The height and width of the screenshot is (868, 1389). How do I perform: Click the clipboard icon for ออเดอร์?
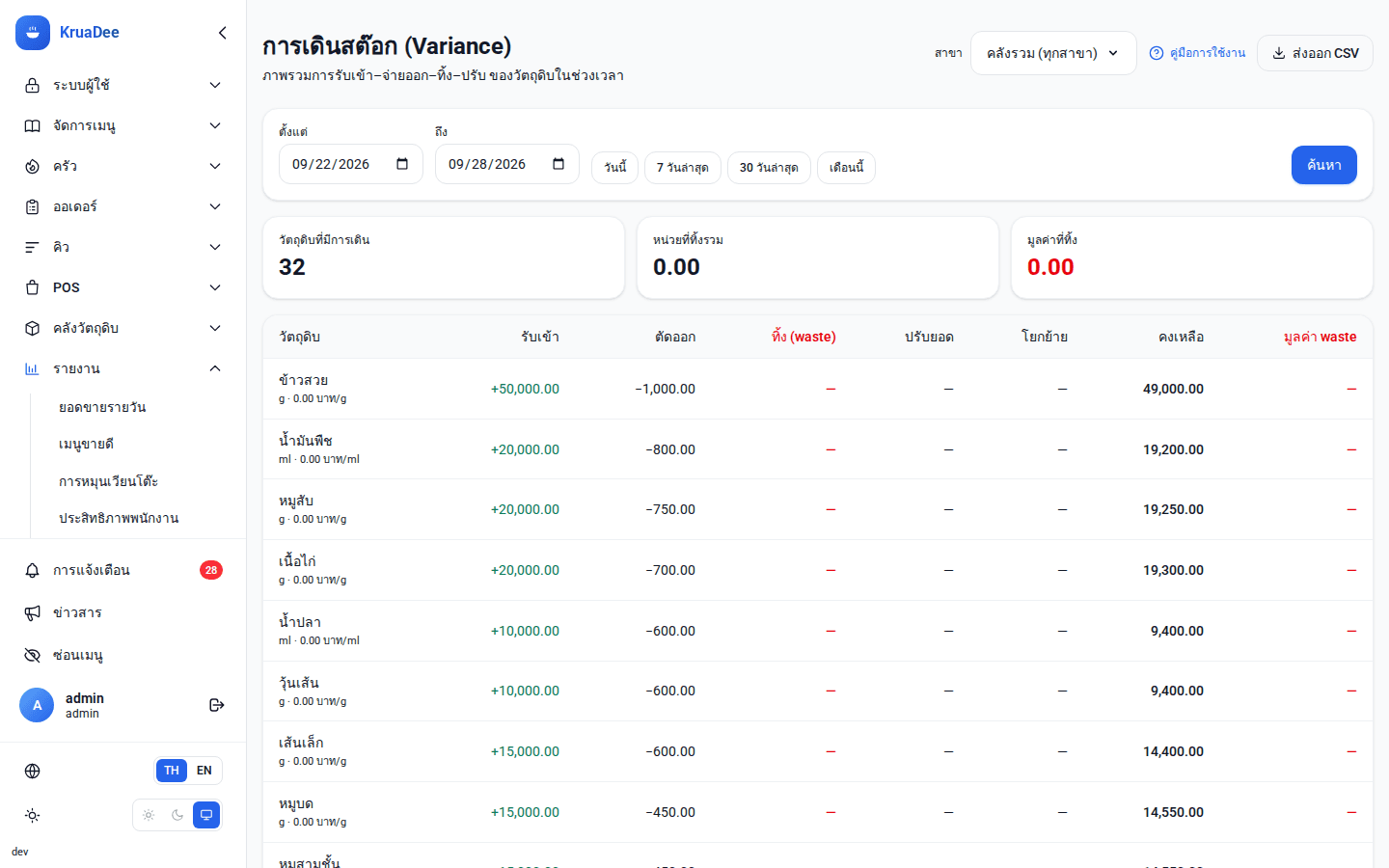click(32, 206)
